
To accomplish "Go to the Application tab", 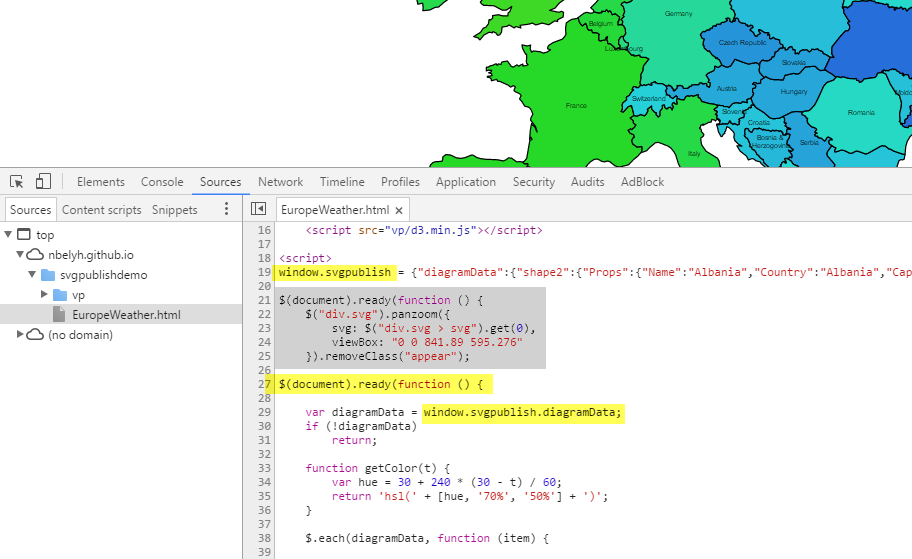I will [466, 182].
